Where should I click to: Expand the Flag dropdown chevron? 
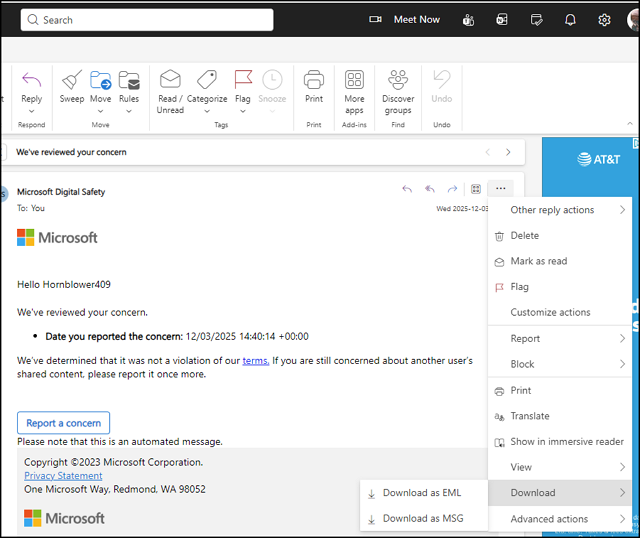point(243,111)
